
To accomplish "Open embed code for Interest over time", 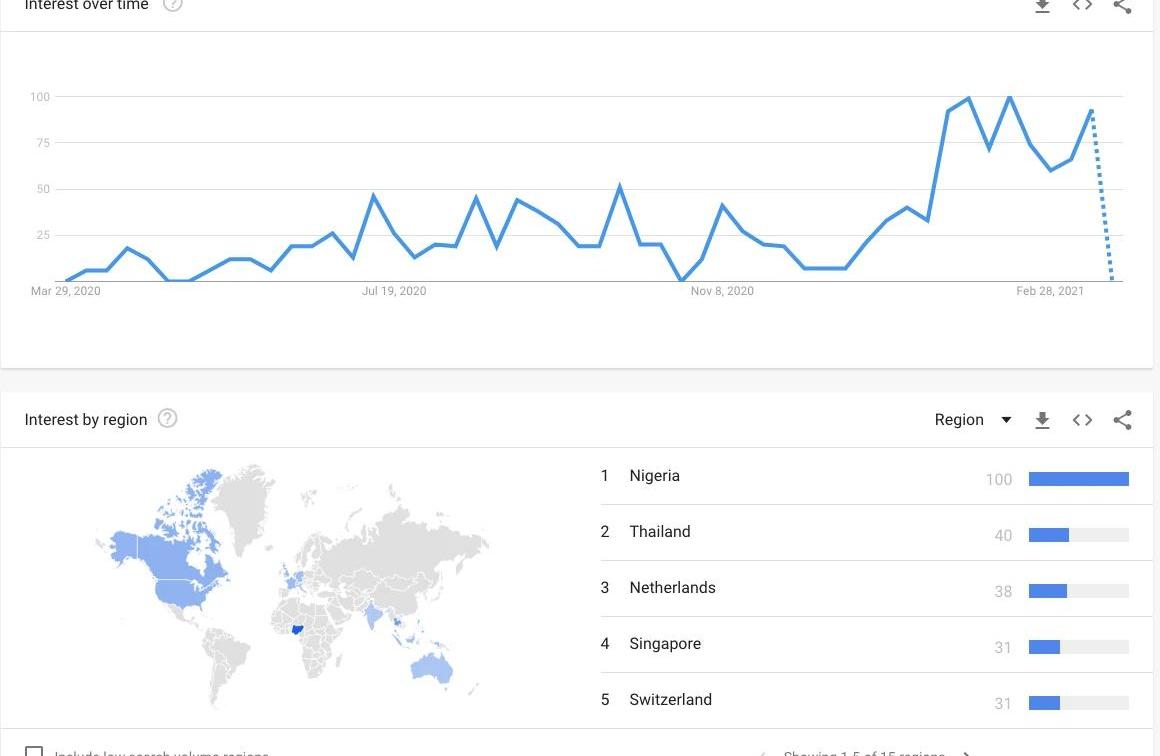I will [1082, 6].
